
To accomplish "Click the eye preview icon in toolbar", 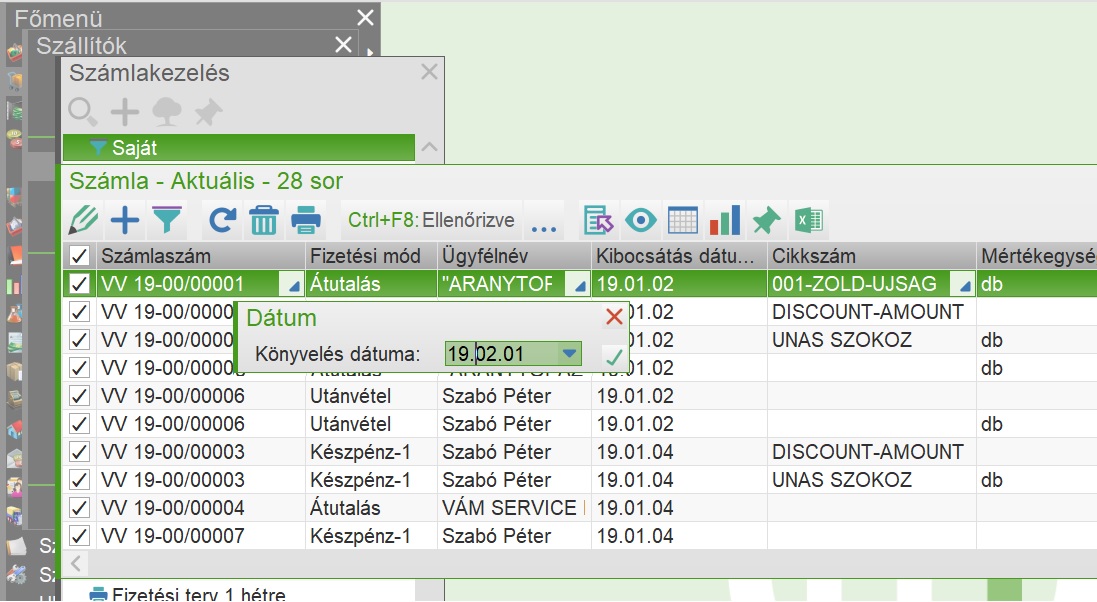I will tap(641, 220).
